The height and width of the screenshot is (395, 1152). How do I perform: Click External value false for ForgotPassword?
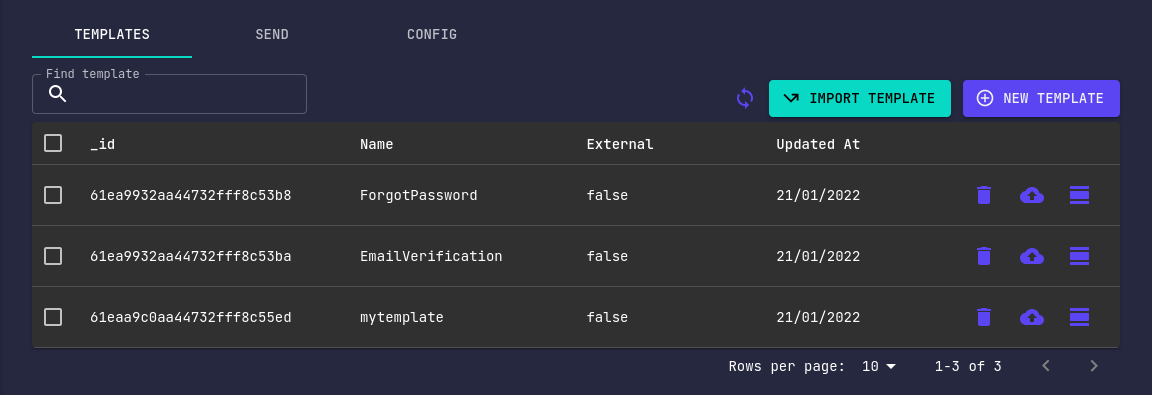(x=607, y=196)
